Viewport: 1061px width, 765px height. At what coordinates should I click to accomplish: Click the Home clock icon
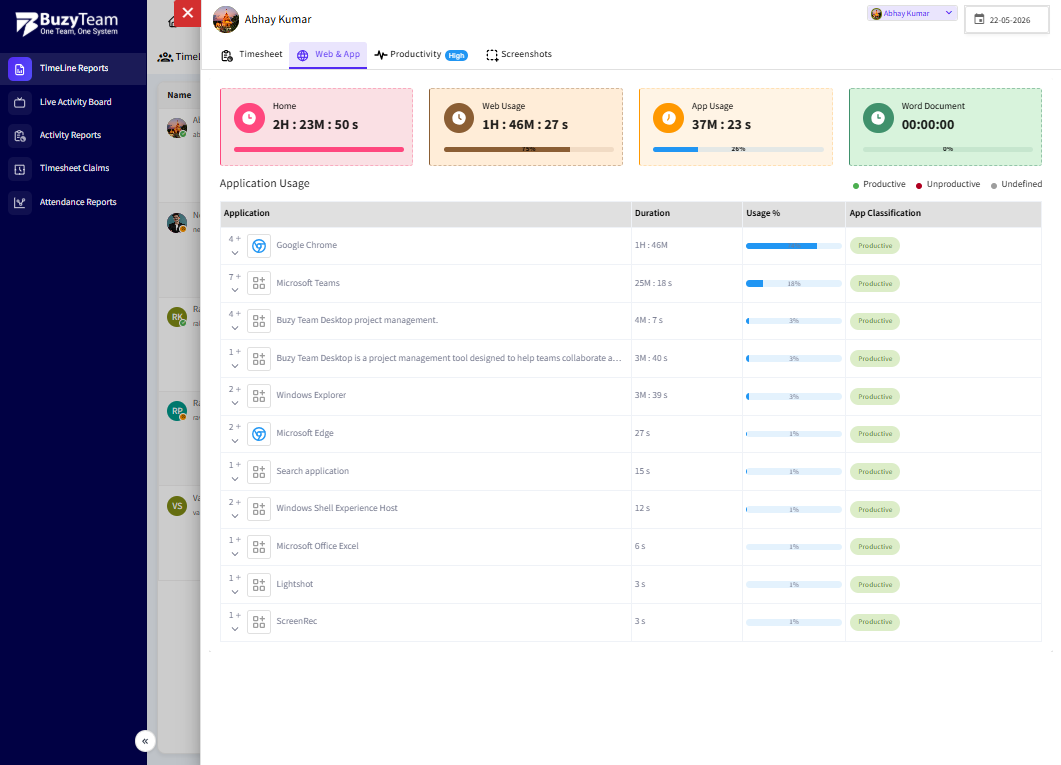click(249, 118)
